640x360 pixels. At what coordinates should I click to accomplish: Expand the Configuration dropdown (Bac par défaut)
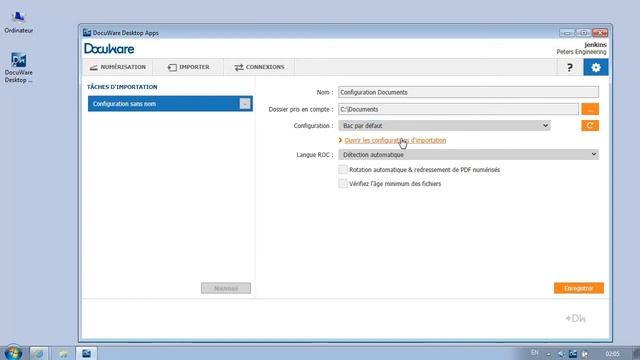(444, 126)
